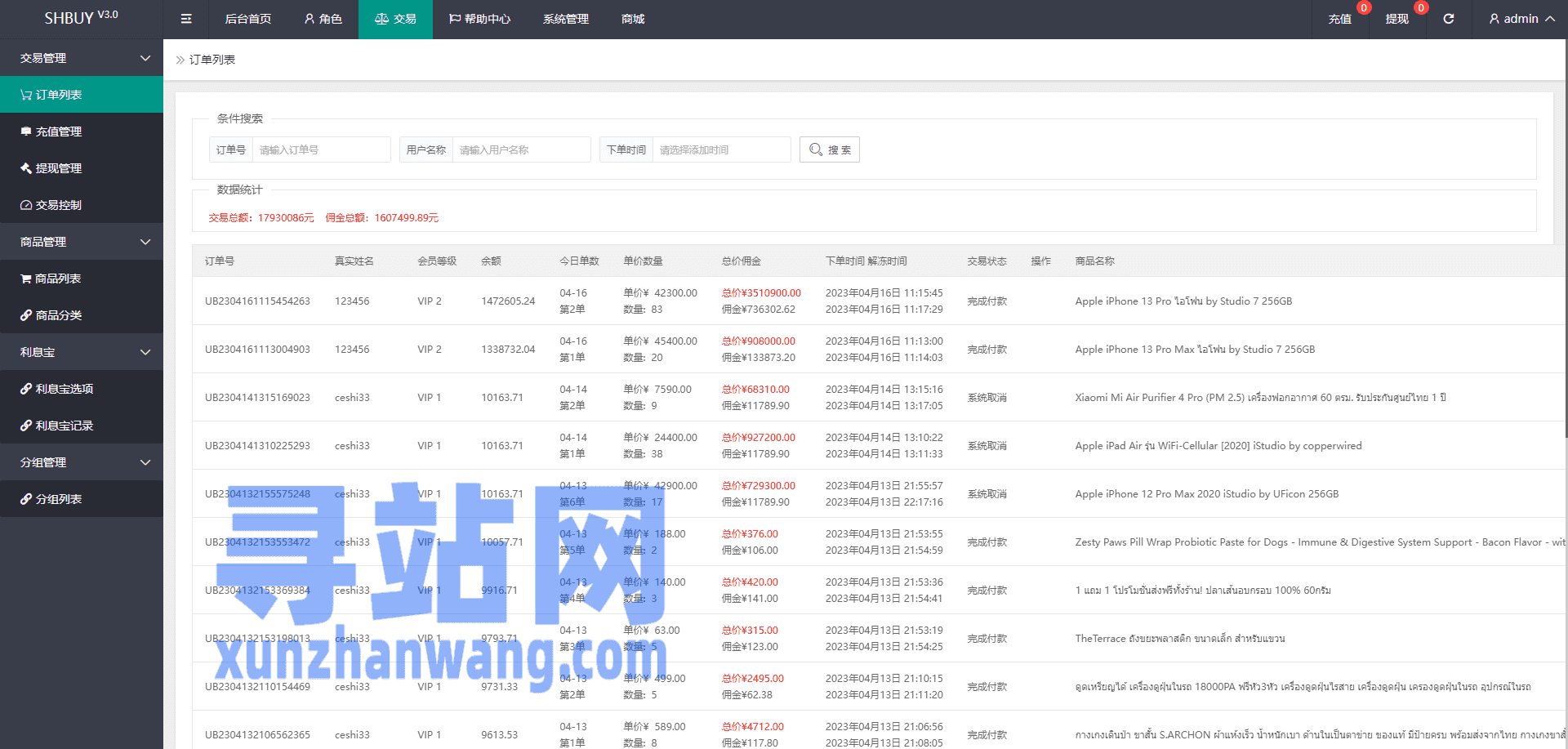The width and height of the screenshot is (1568, 749).
Task: Open 利息宝选项 in the sidebar
Action: (82, 389)
